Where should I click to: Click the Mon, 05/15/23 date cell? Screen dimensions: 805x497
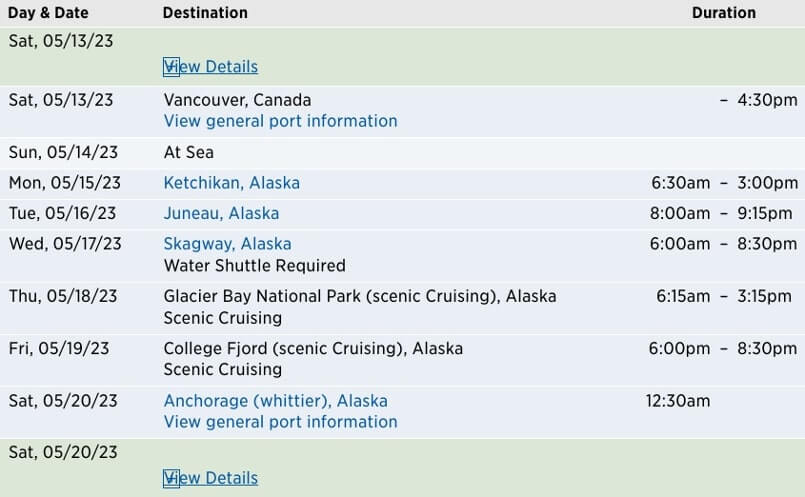point(65,183)
